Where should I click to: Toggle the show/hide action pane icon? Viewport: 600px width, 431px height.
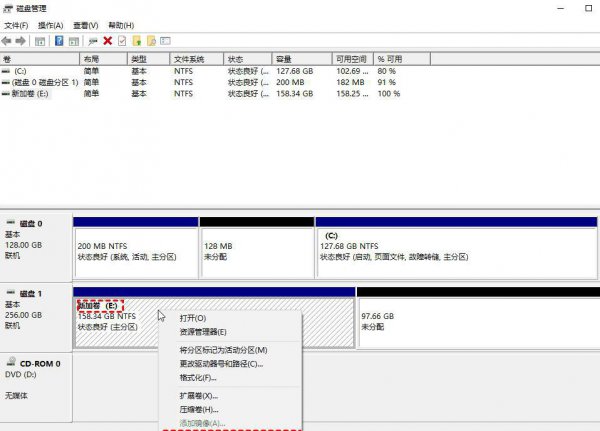[x=74, y=41]
